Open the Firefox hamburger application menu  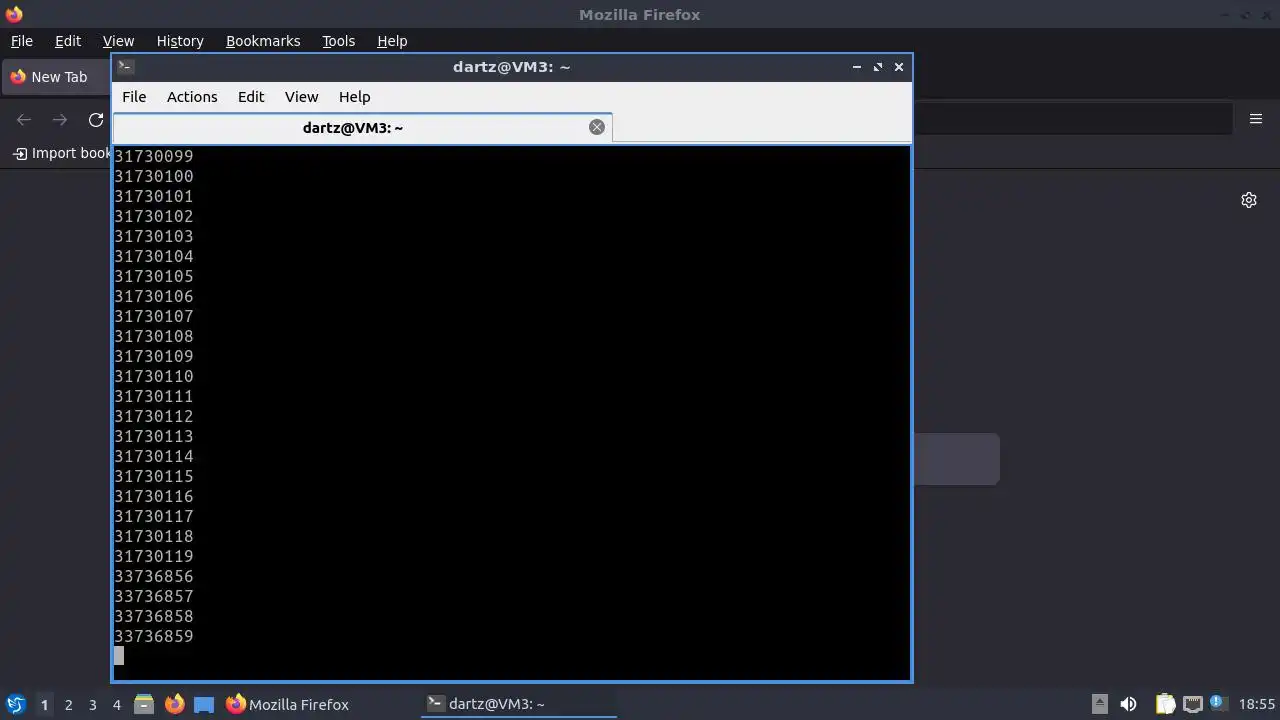1256,119
